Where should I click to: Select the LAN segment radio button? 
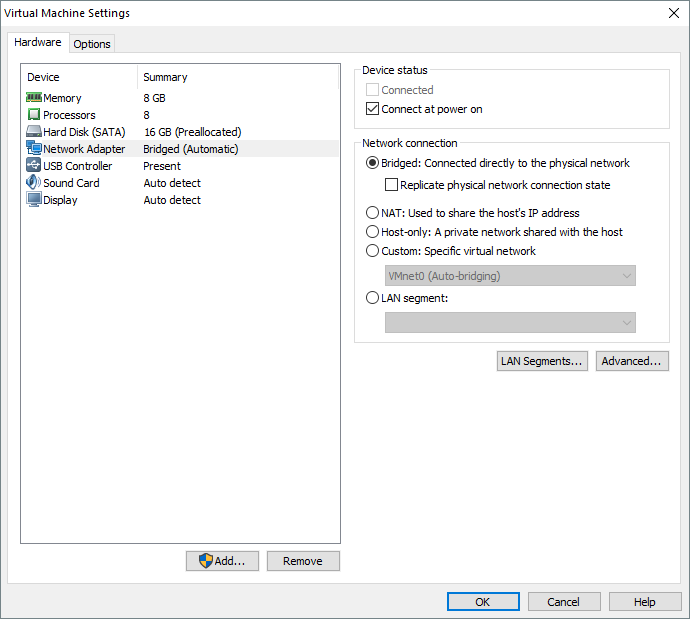point(373,298)
